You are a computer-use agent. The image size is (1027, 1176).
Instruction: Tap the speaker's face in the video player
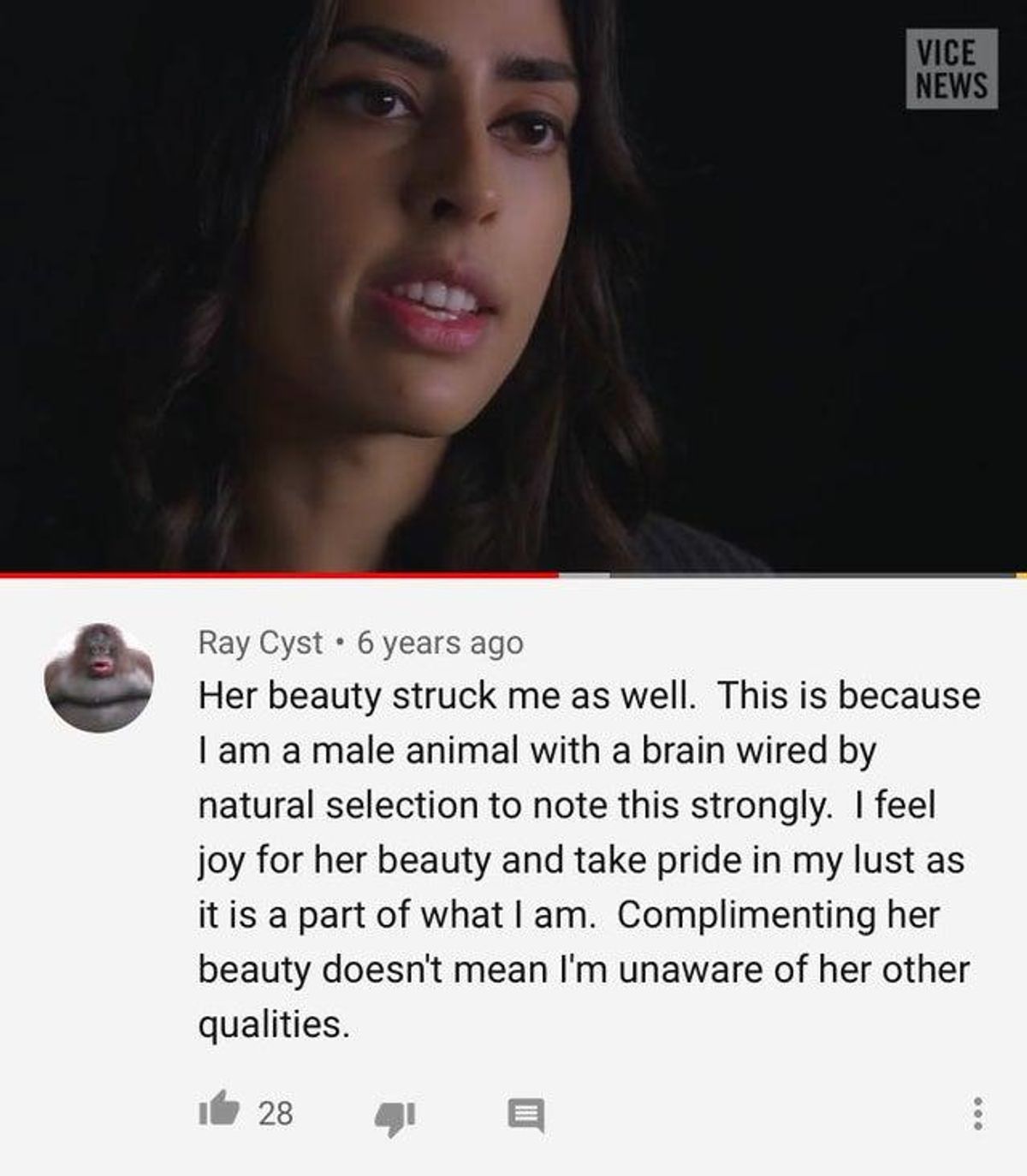pyautogui.click(x=411, y=214)
